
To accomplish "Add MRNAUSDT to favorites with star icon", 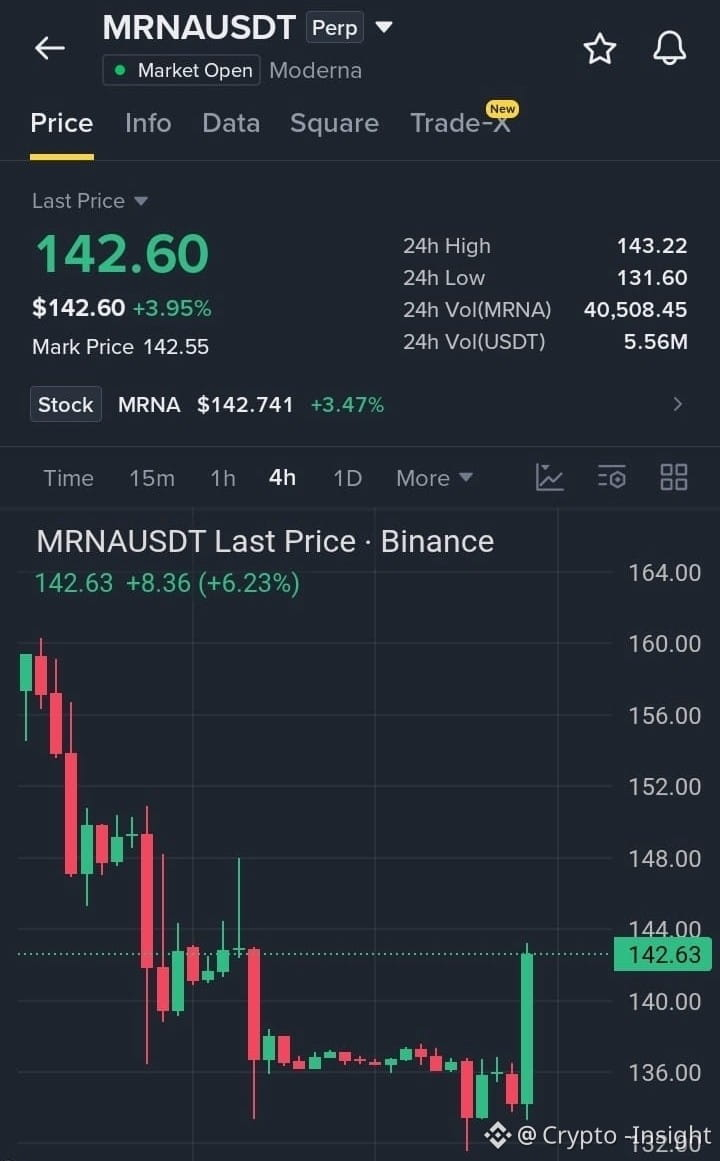I will point(599,49).
